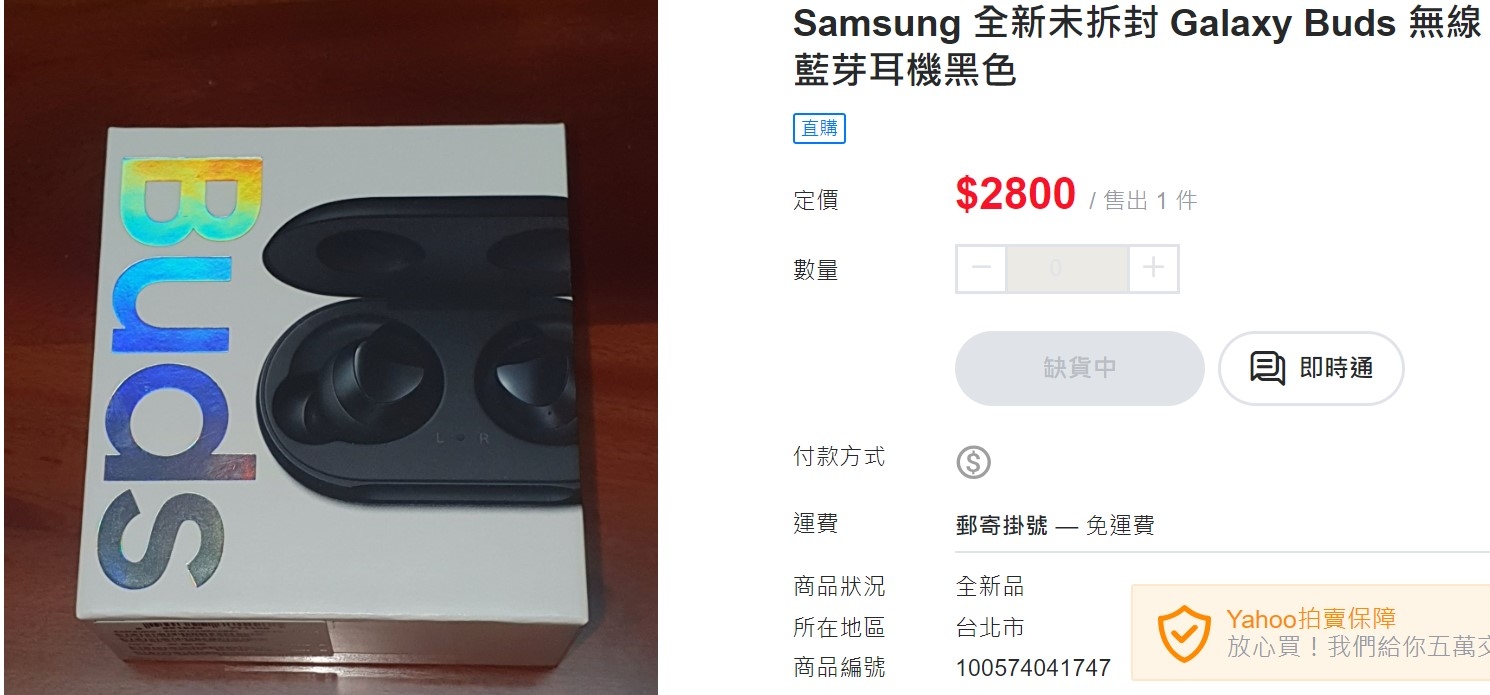1490x695 pixels.
Task: Click the Yahoo拍賣保障 shield icon
Action: click(1183, 634)
